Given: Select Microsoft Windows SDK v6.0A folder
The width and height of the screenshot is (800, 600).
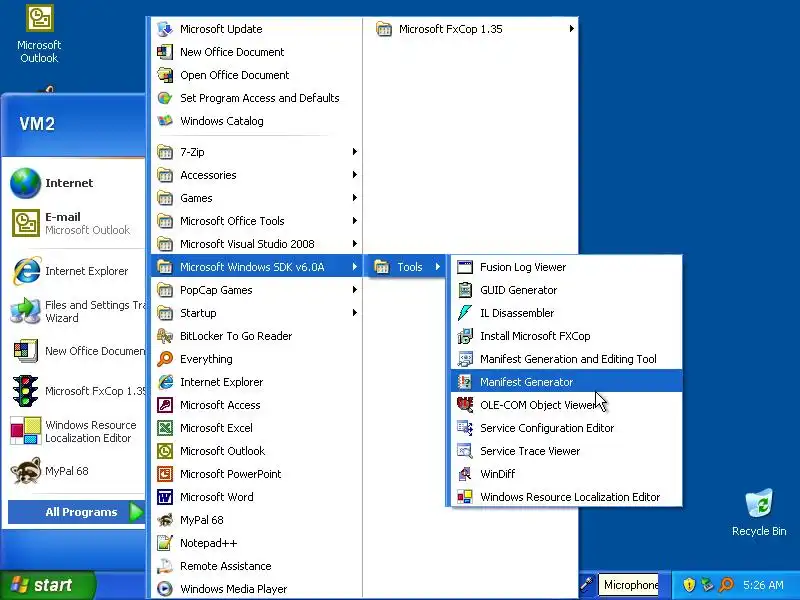Looking at the screenshot, I should [256, 267].
